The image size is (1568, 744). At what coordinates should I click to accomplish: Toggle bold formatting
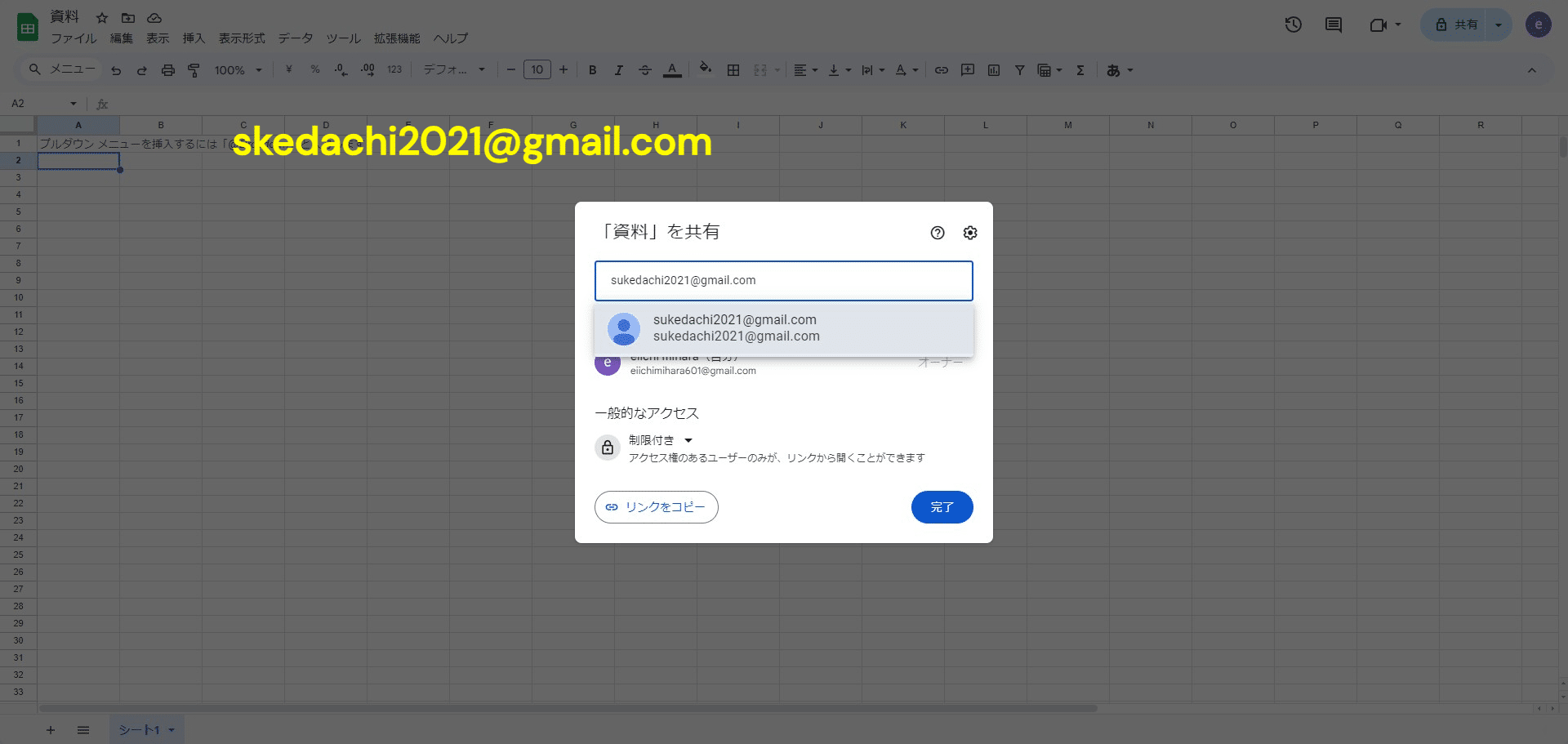[x=593, y=70]
